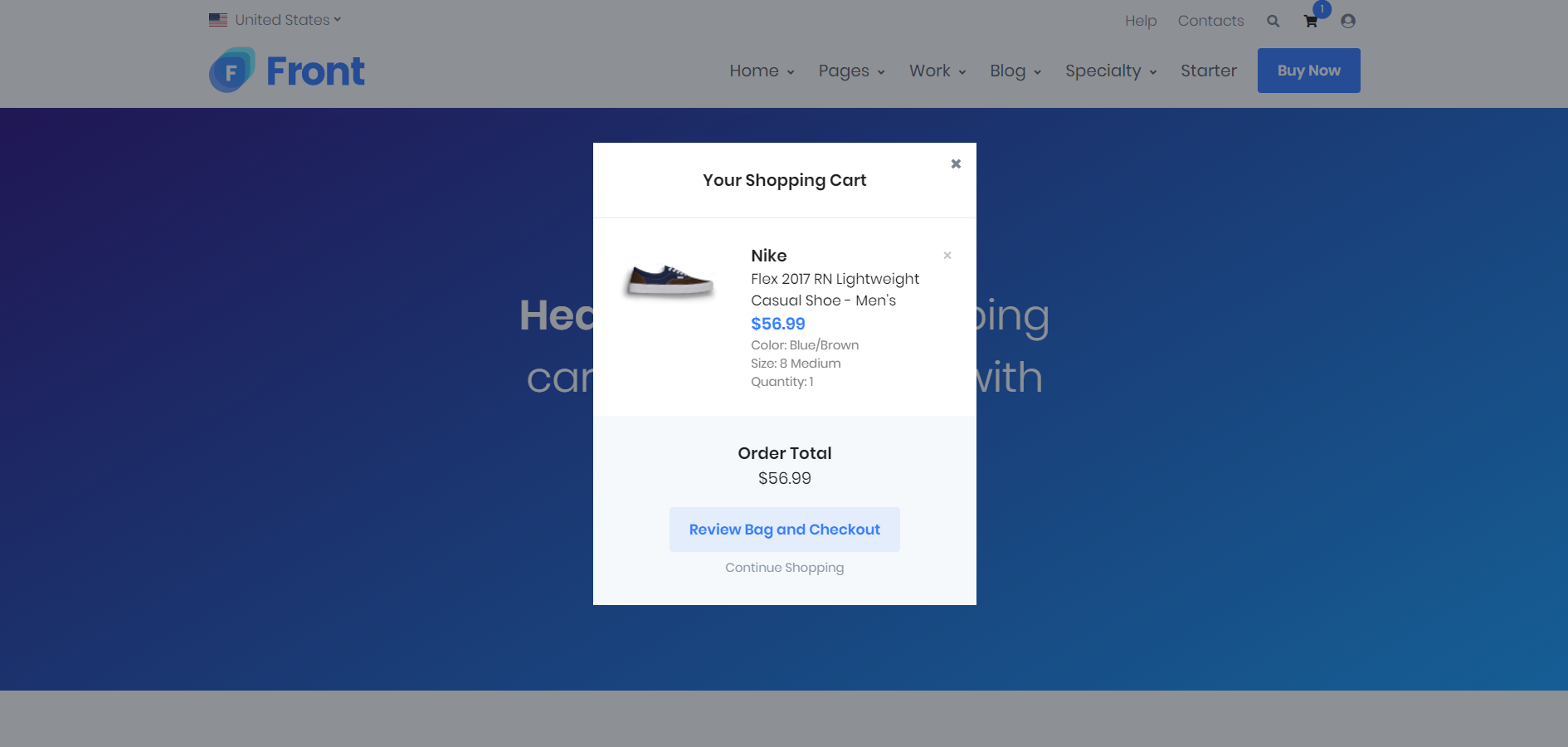Expand the Specialty menu
Screen dimensions: 1568x747
click(x=1111, y=71)
